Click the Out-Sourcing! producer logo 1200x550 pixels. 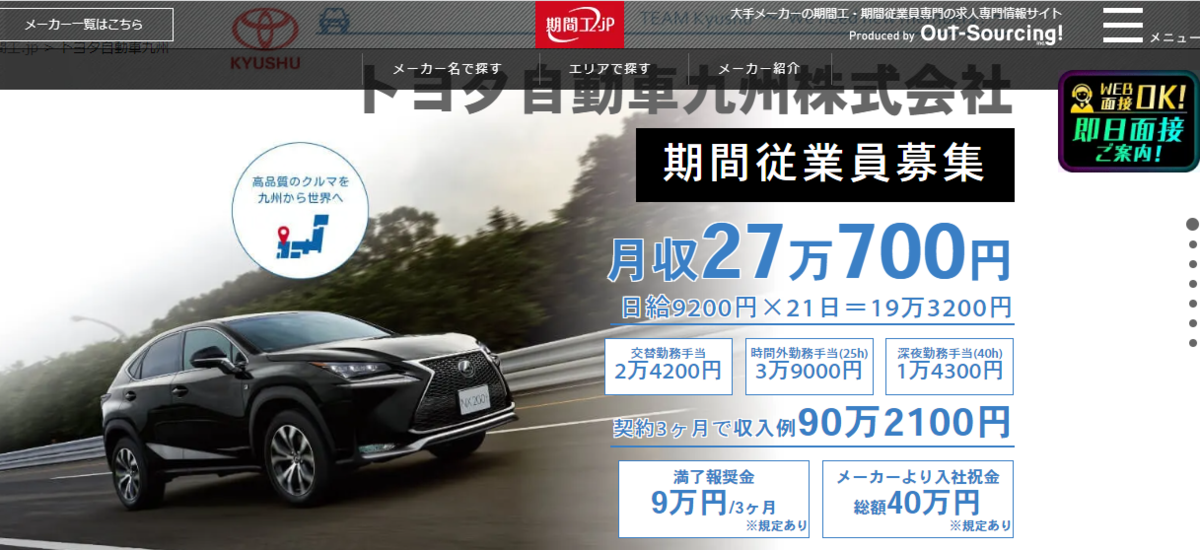click(x=992, y=34)
